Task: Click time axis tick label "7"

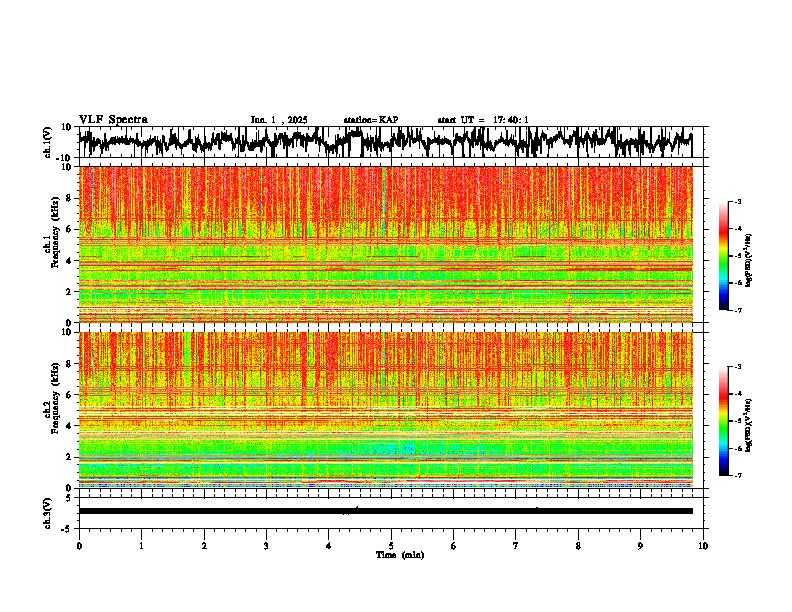Action: click(516, 546)
